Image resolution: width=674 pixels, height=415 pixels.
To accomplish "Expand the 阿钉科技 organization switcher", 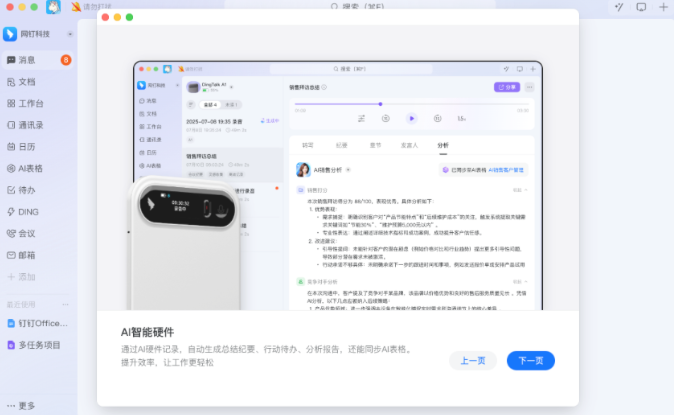I will 70,34.
